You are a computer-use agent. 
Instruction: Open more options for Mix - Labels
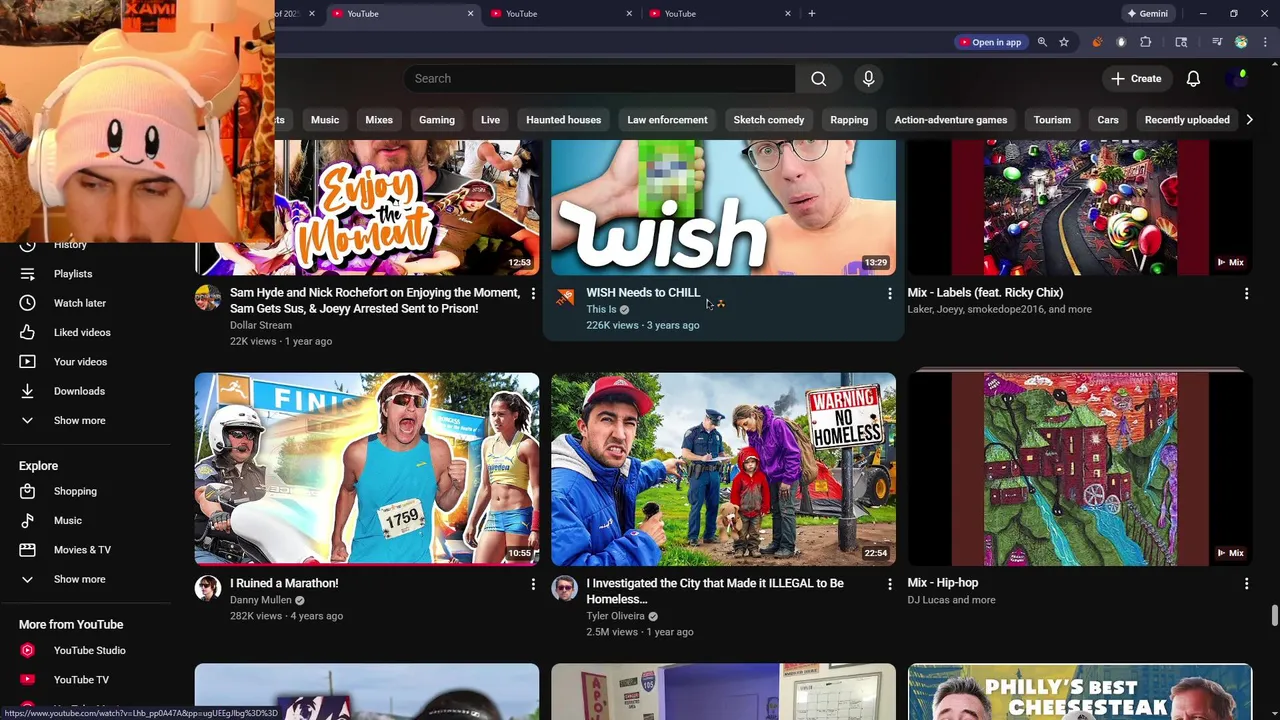[x=1246, y=294]
